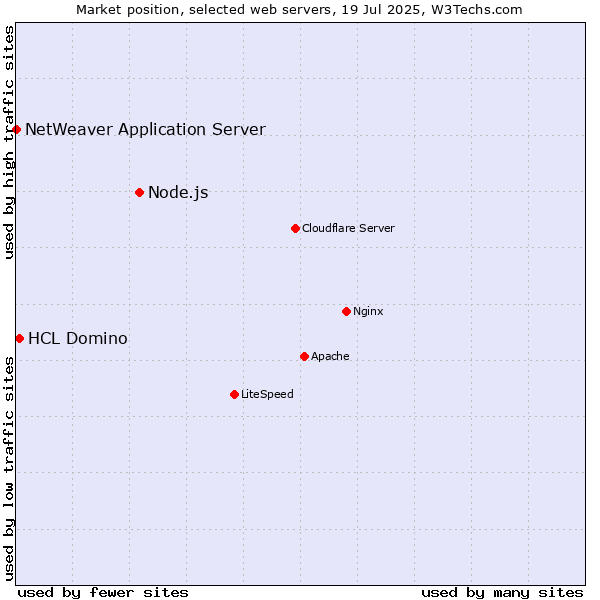Select the 'NetWeaver Application Server' label
This screenshot has width=600, height=600.
click(x=145, y=130)
